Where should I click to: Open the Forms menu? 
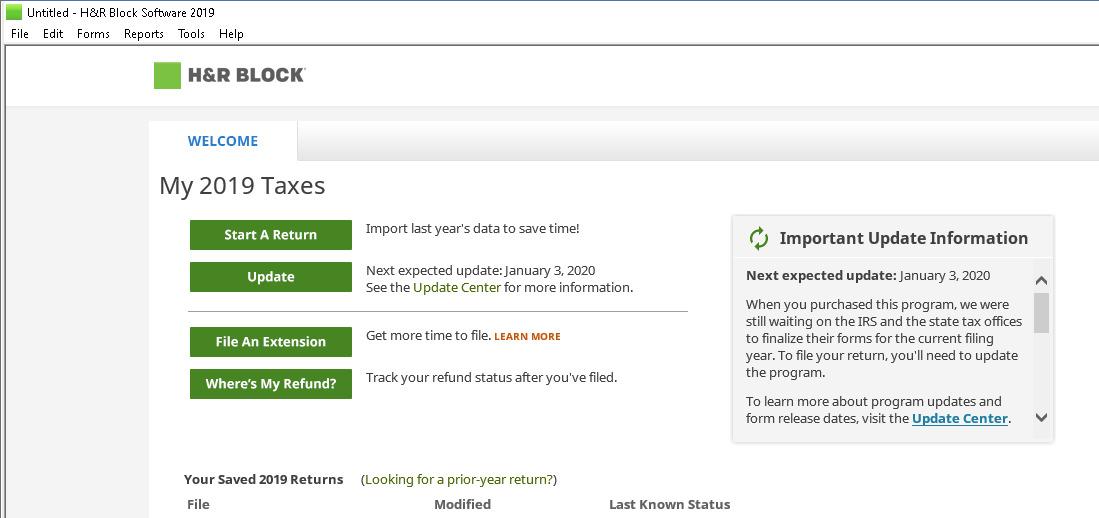[x=93, y=34]
